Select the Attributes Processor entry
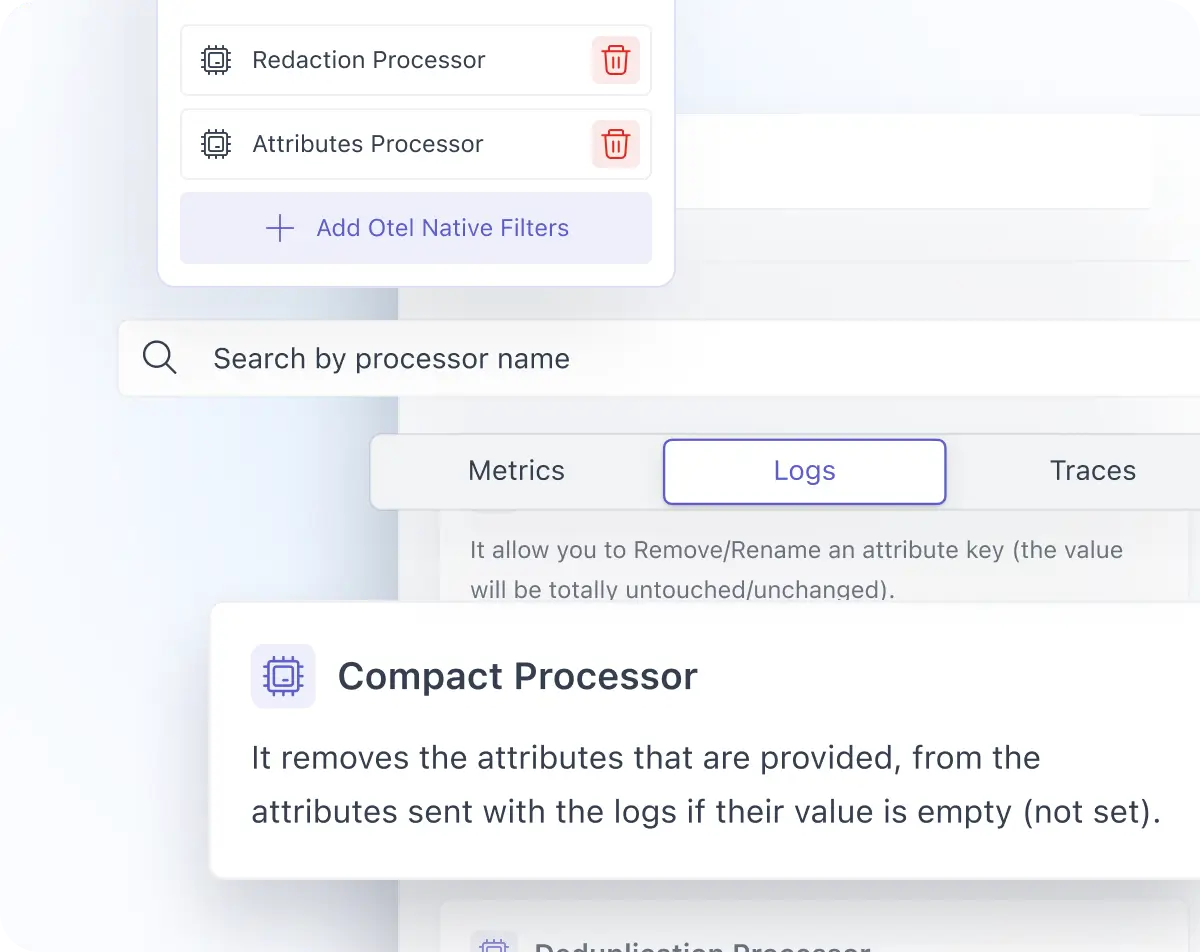The width and height of the screenshot is (1200, 952). click(x=368, y=144)
